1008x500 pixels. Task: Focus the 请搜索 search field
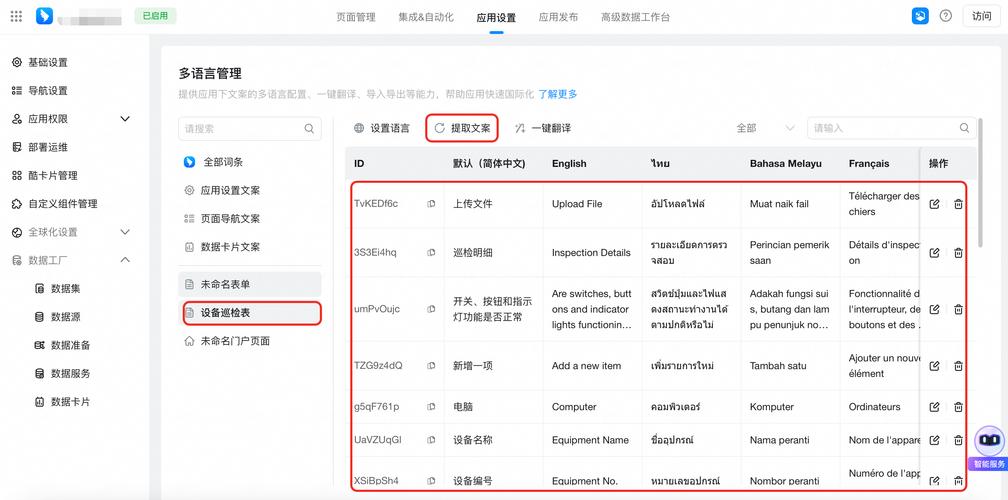tap(249, 129)
